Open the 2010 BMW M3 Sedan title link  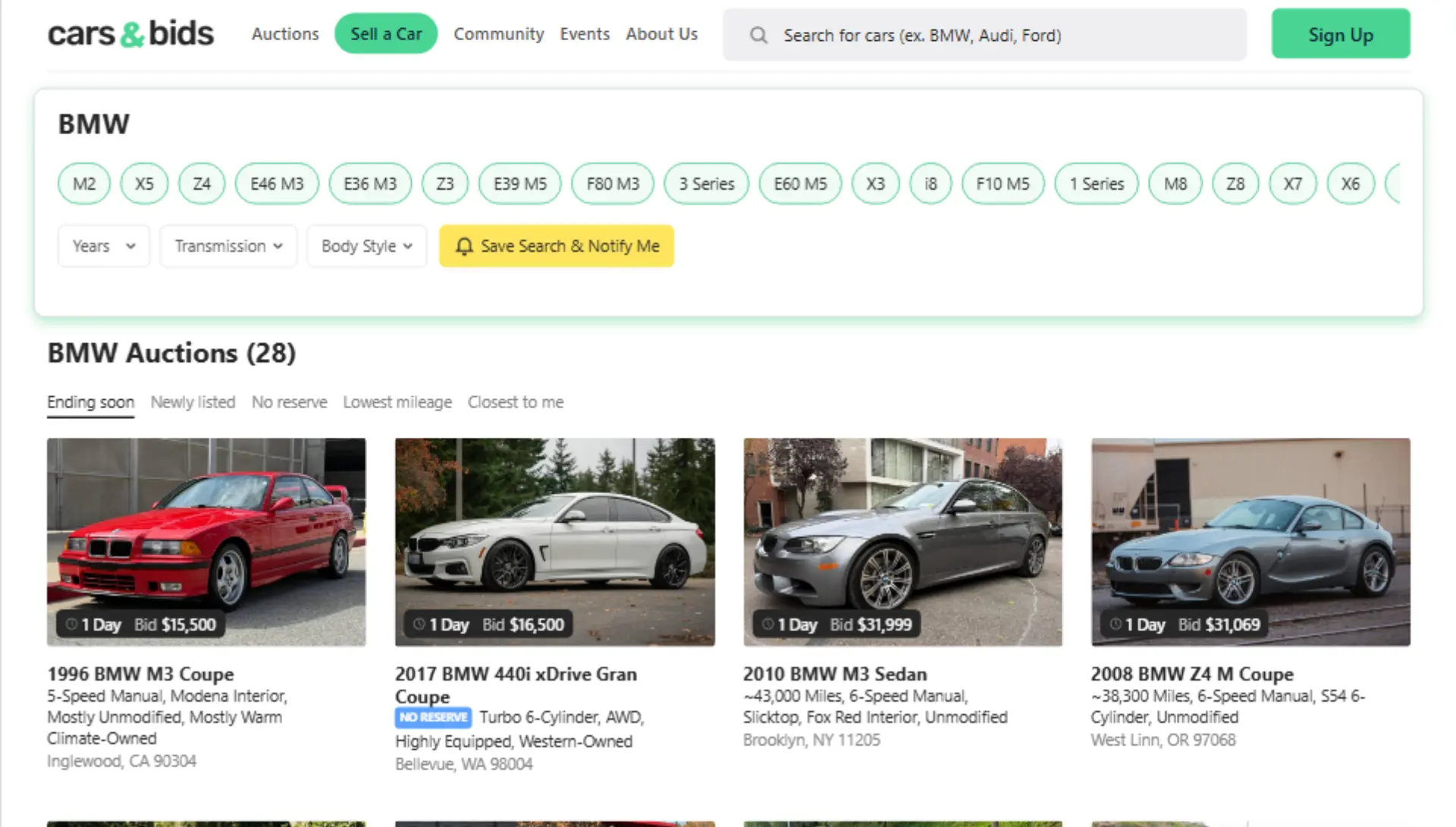pyautogui.click(x=835, y=674)
